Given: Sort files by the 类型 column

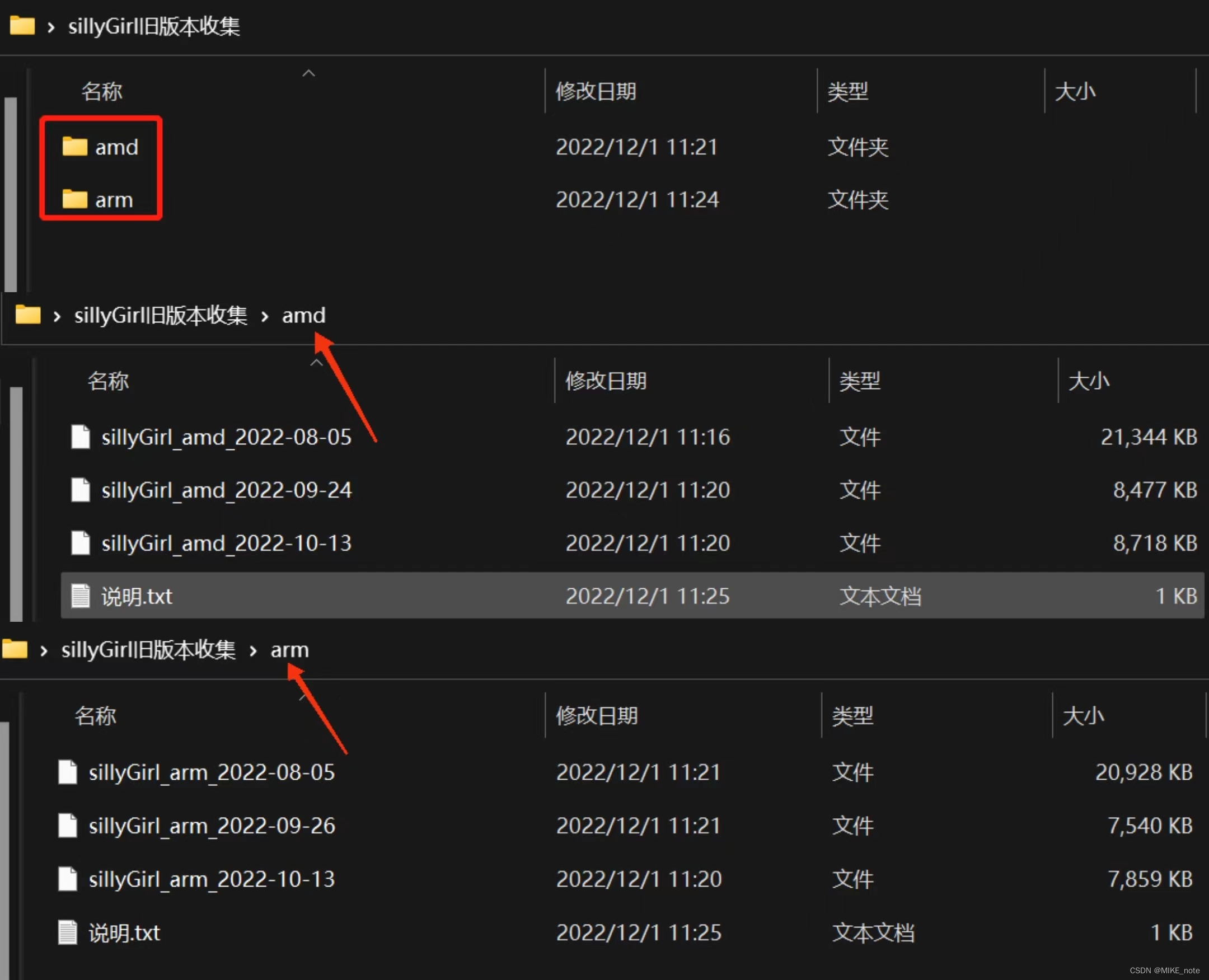Looking at the screenshot, I should [x=847, y=91].
